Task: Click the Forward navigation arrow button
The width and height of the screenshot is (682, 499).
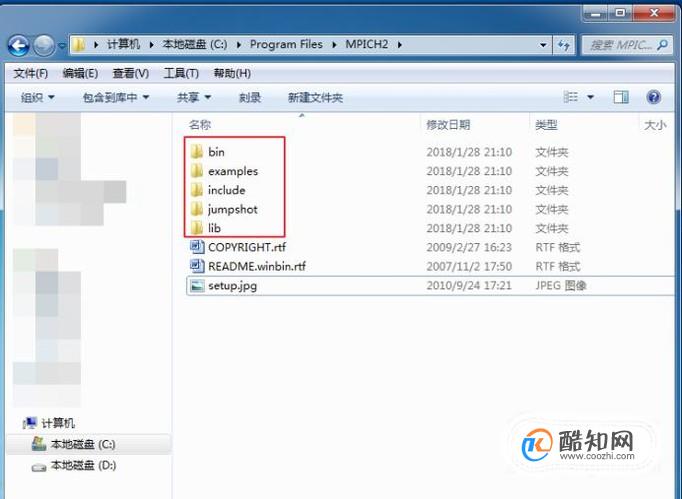Action: 44,45
